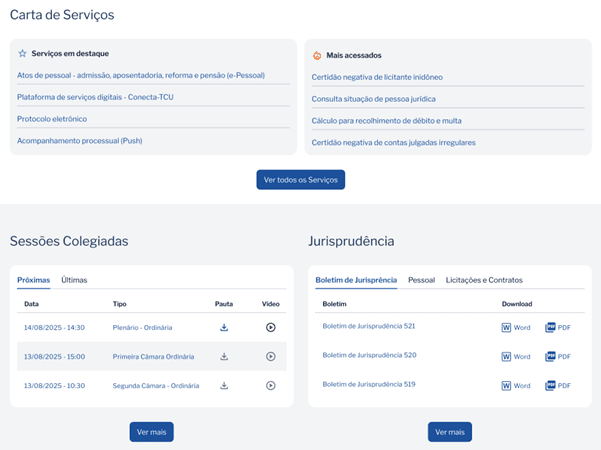Click Ver mais under Jurisprudência
The image size is (601, 450).
click(x=449, y=432)
